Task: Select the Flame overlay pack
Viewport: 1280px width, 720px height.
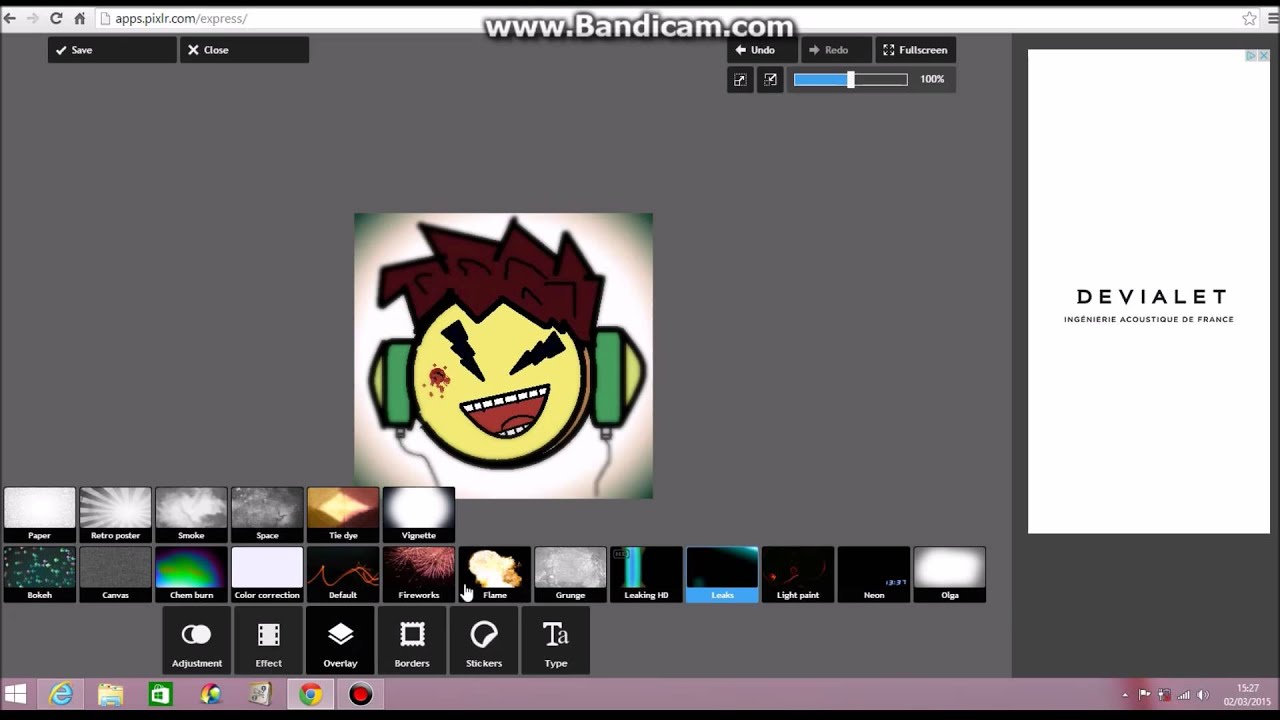Action: (x=495, y=575)
